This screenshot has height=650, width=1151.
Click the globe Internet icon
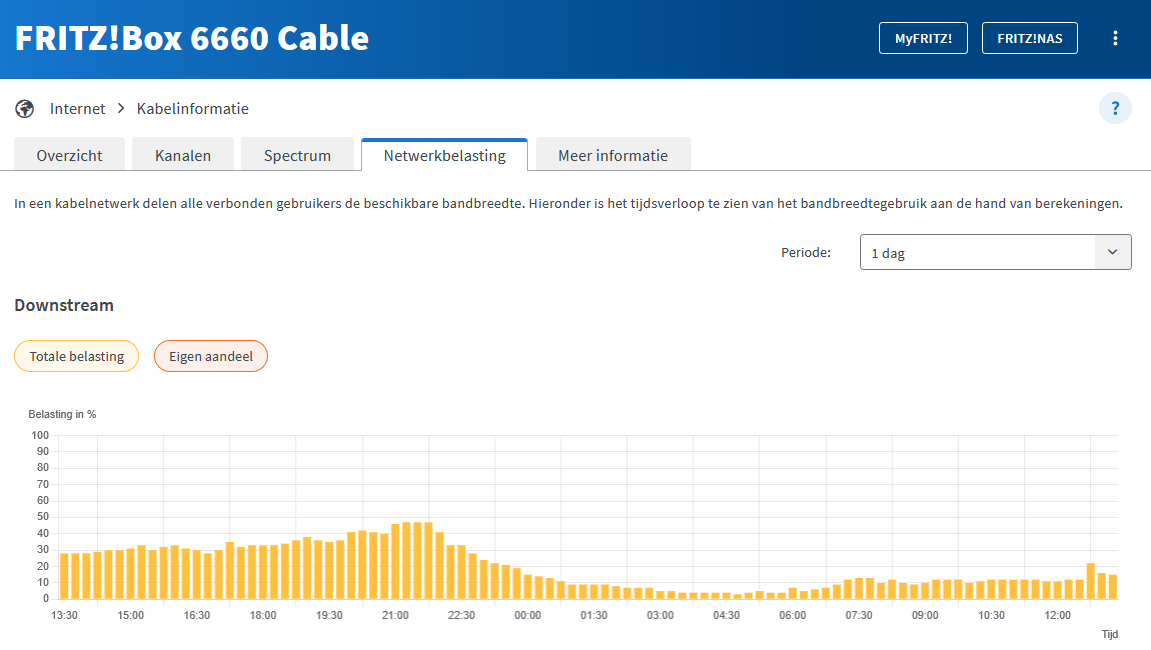click(x=25, y=109)
